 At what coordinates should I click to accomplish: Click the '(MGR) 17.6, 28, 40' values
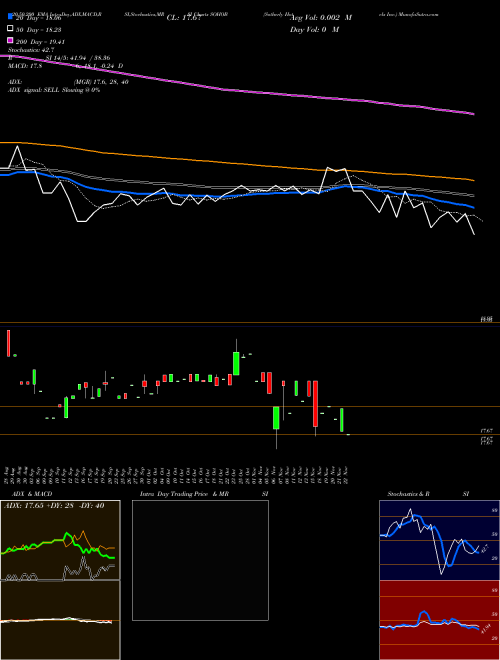point(101,82)
